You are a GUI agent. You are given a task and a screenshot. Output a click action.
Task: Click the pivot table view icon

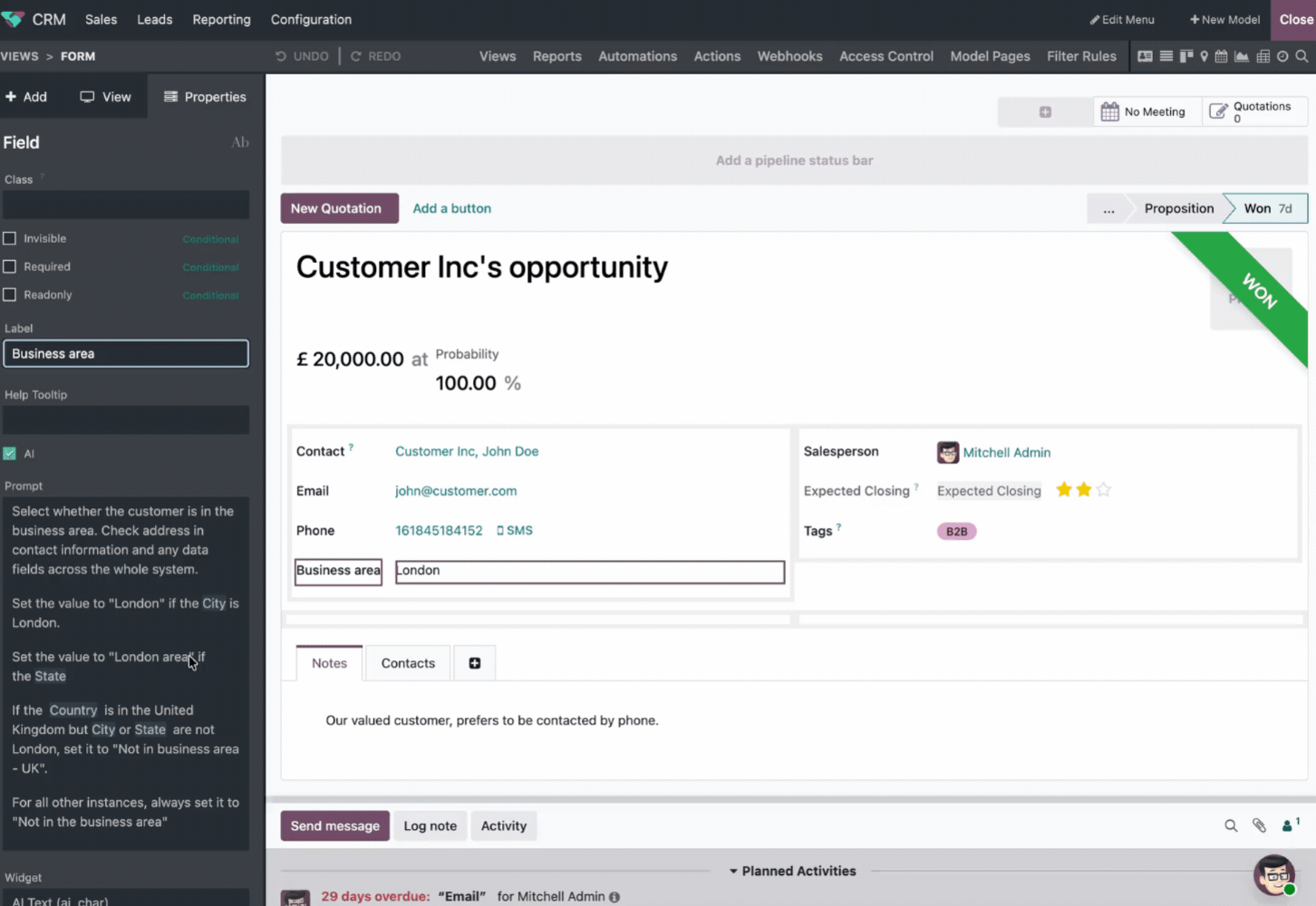point(1263,56)
